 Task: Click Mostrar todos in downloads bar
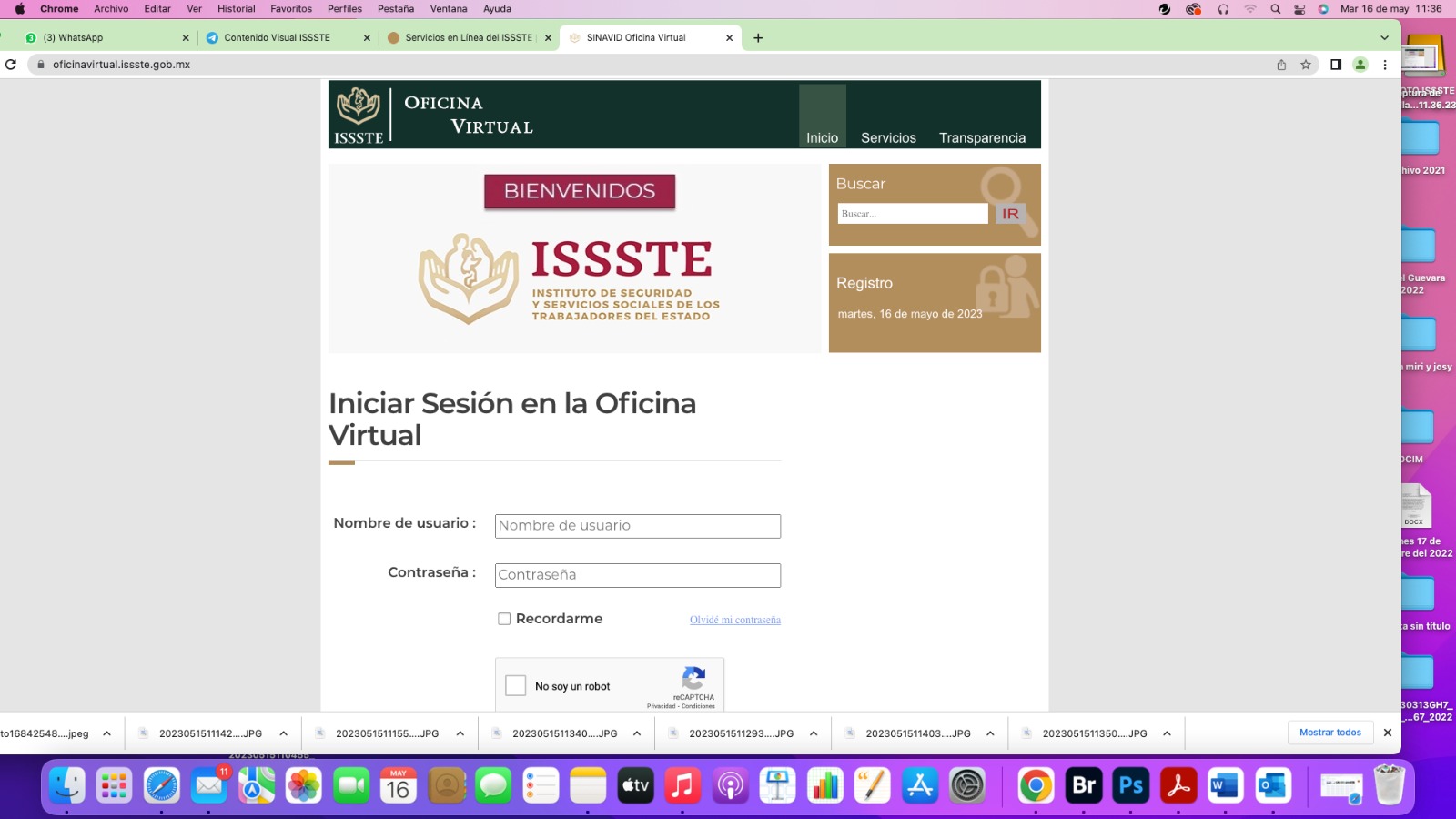click(1330, 733)
